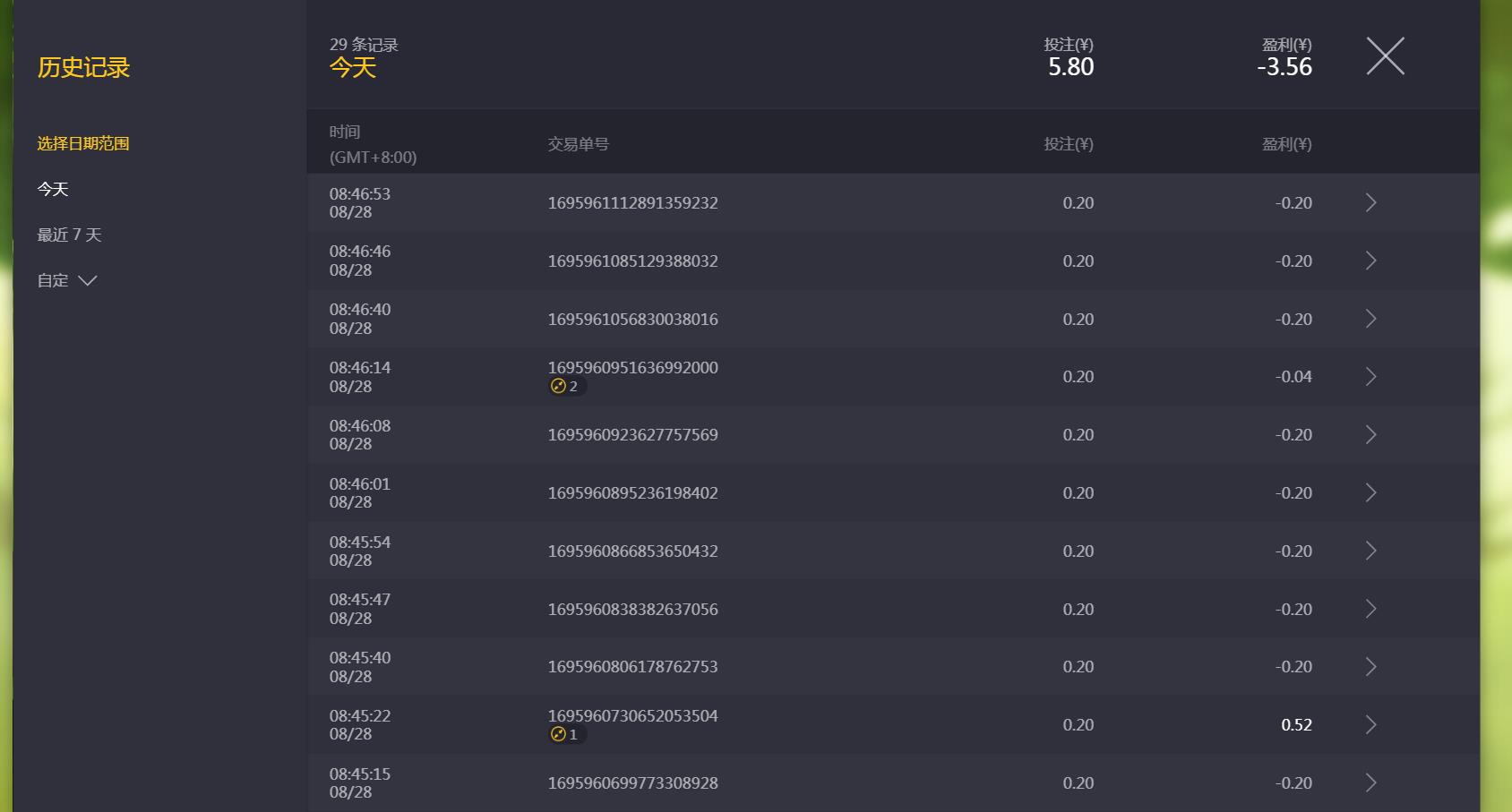Select the 今天 date filter
The image size is (1512, 812).
(53, 189)
